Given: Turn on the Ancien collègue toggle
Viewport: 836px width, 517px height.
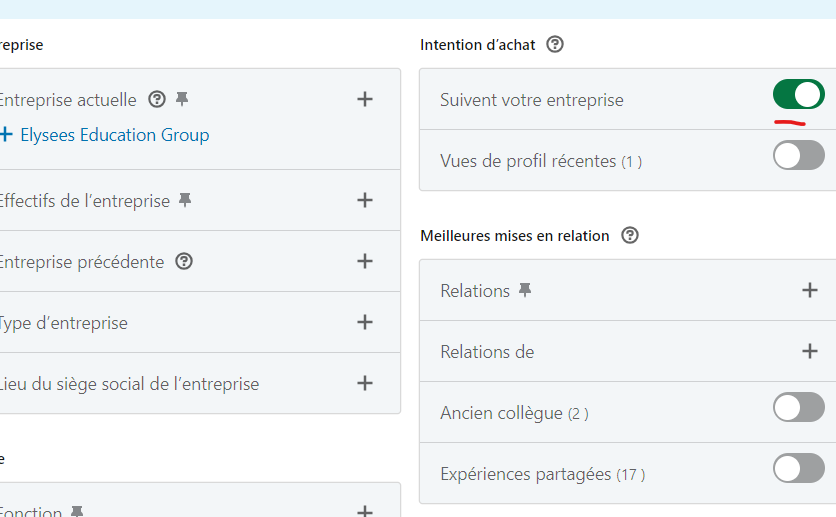Looking at the screenshot, I should pos(798,408).
